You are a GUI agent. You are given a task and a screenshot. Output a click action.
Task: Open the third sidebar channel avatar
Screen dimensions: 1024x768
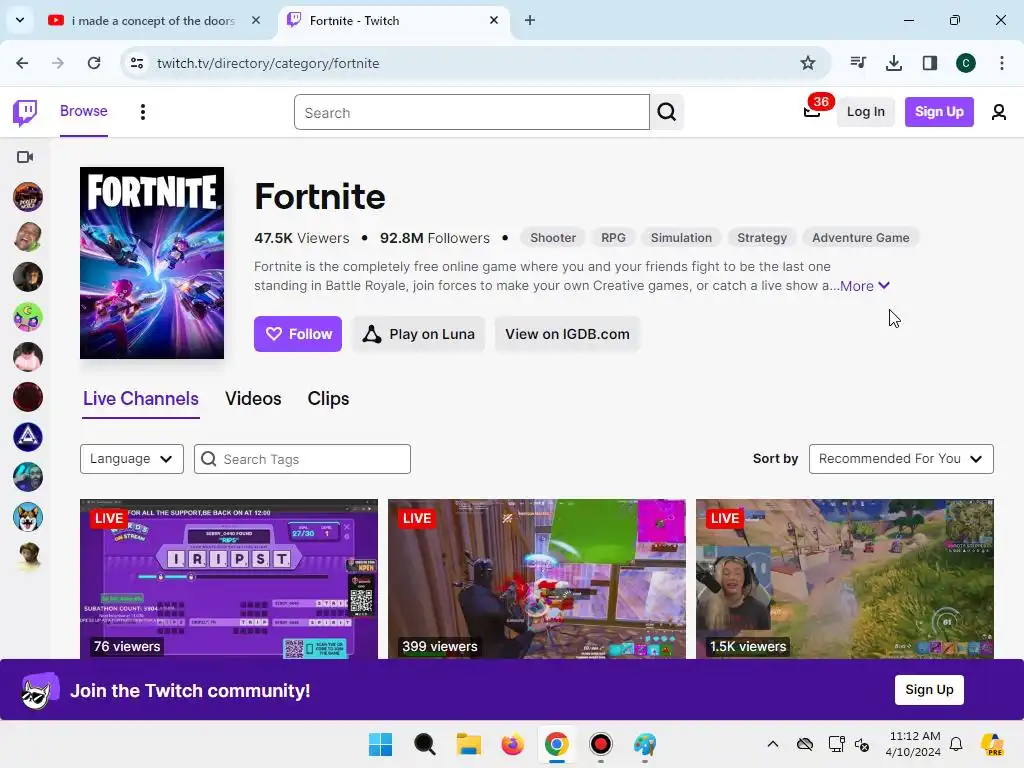point(28,277)
